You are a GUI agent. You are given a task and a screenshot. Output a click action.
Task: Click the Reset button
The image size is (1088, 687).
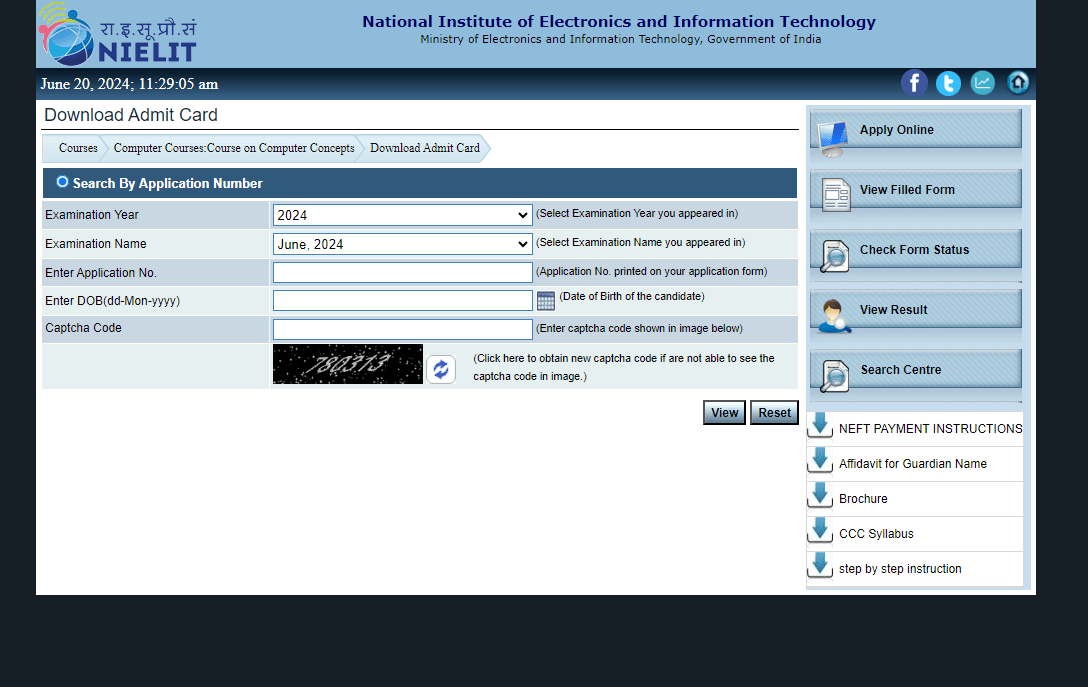point(774,413)
